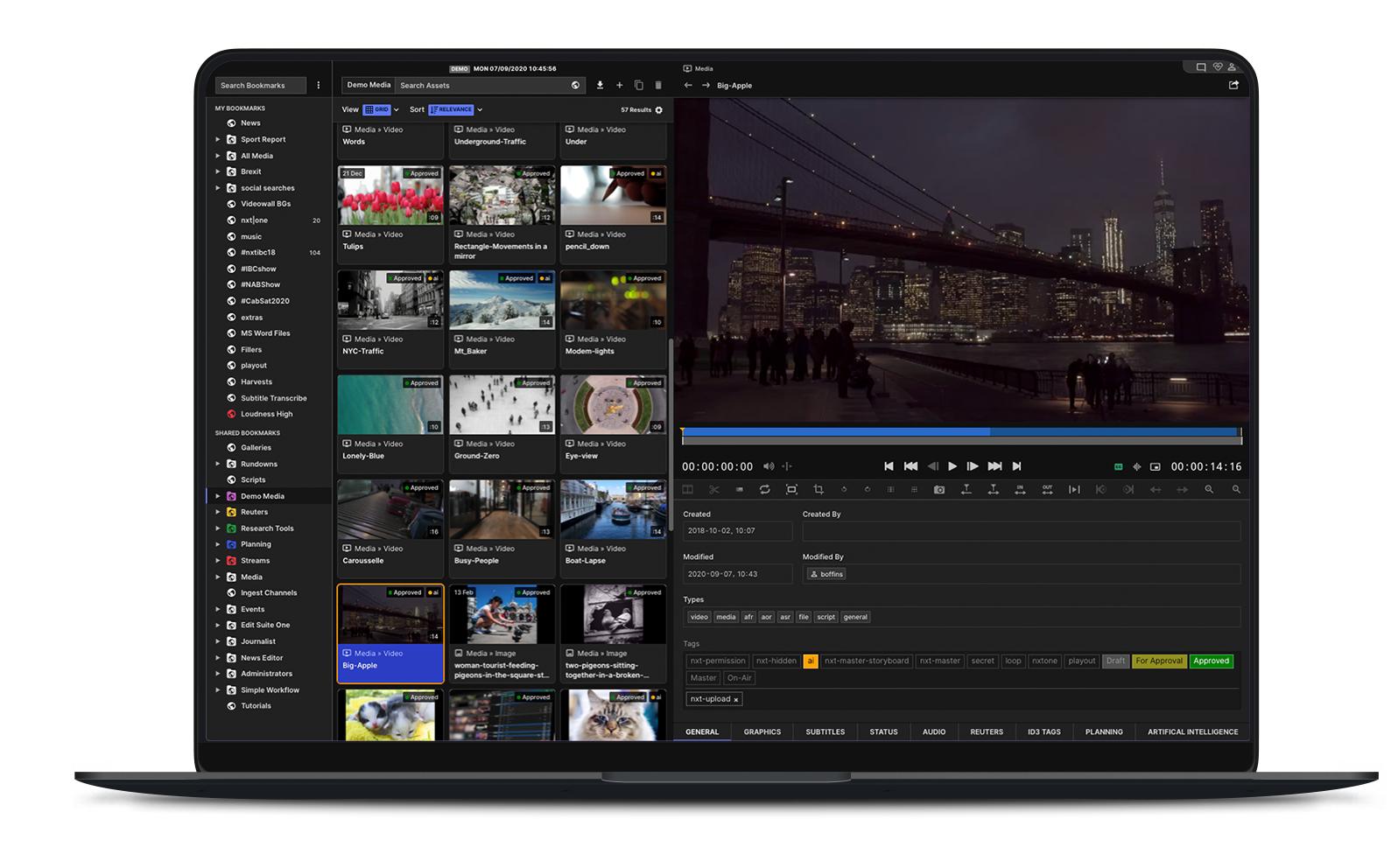Go back with the left arrow
Screen dimensions: 1398x868
click(688, 86)
